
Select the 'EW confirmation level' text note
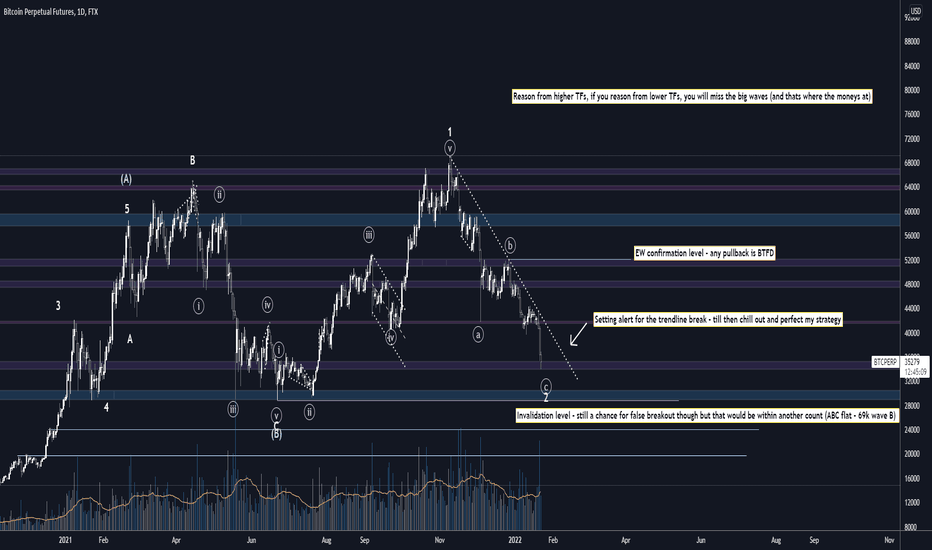click(704, 253)
